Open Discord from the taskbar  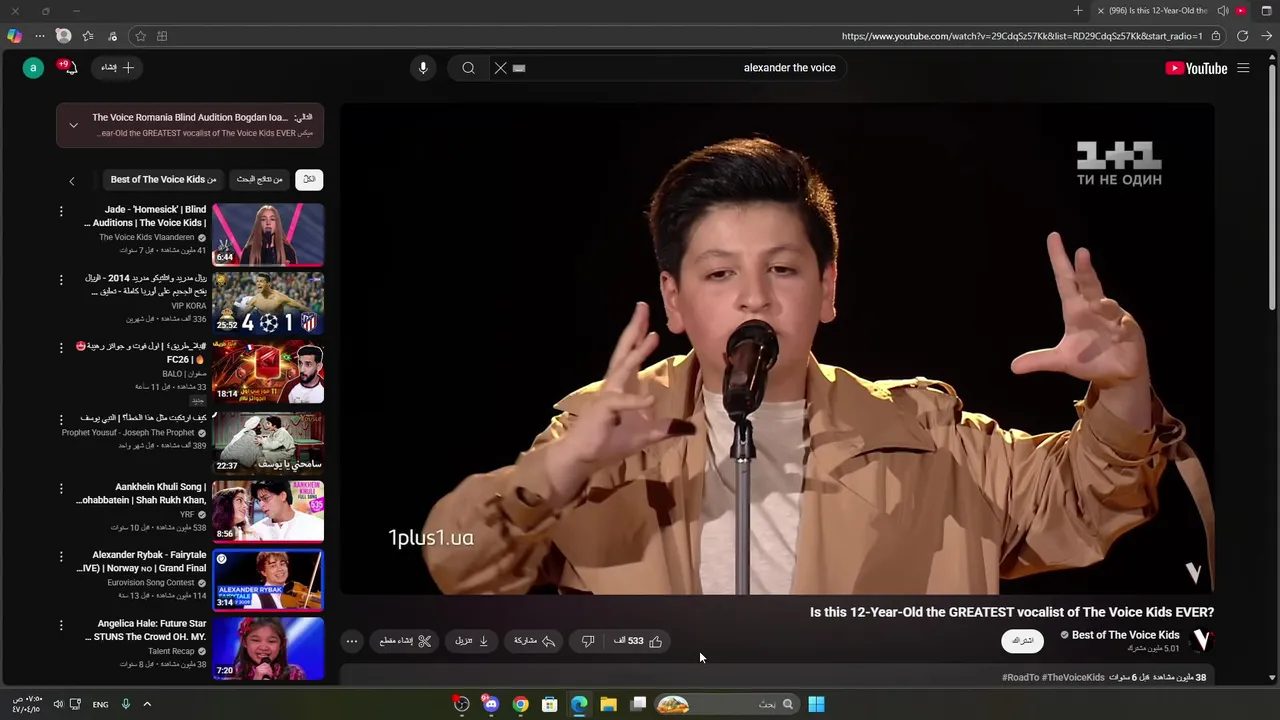490,704
